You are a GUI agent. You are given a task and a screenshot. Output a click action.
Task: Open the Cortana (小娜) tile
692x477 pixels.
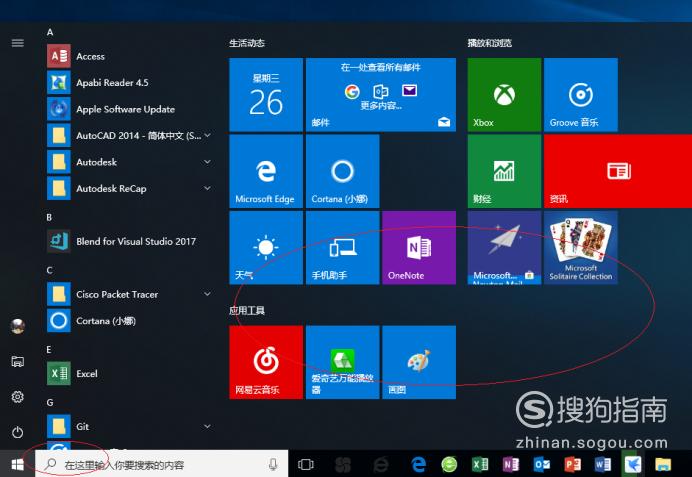[342, 171]
